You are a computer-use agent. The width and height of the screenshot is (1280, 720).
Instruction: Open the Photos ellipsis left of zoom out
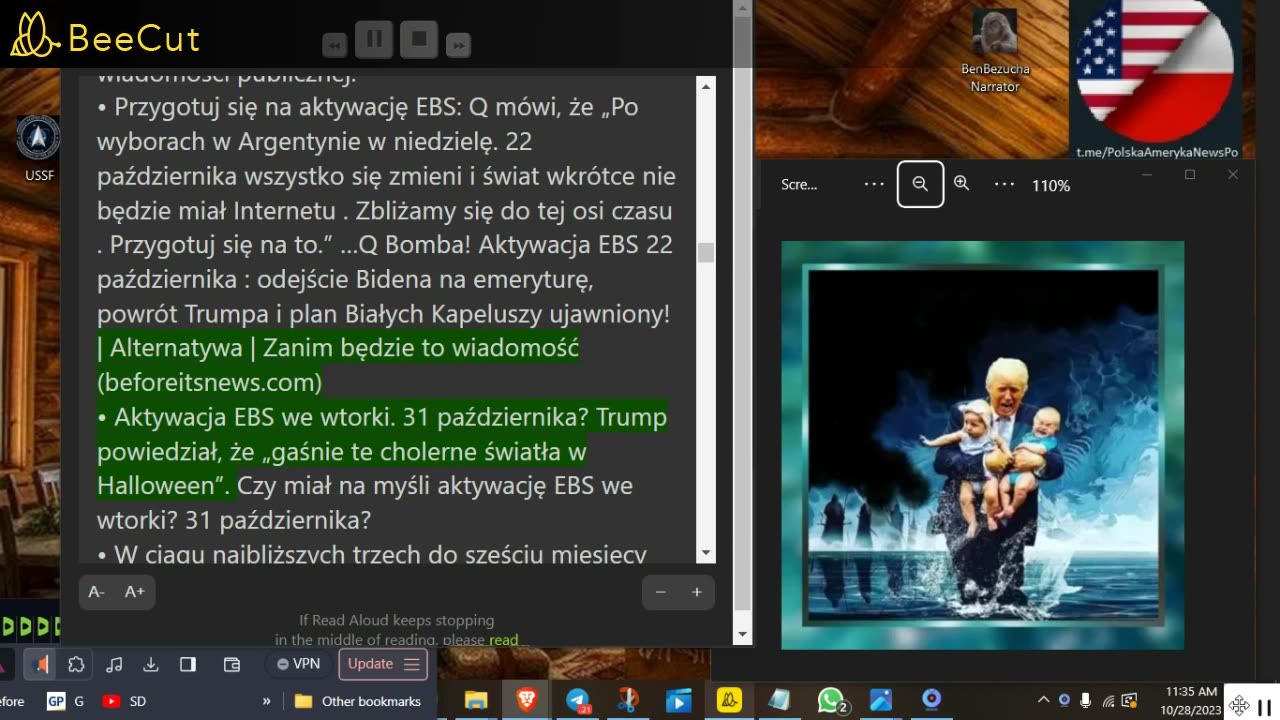coord(874,184)
